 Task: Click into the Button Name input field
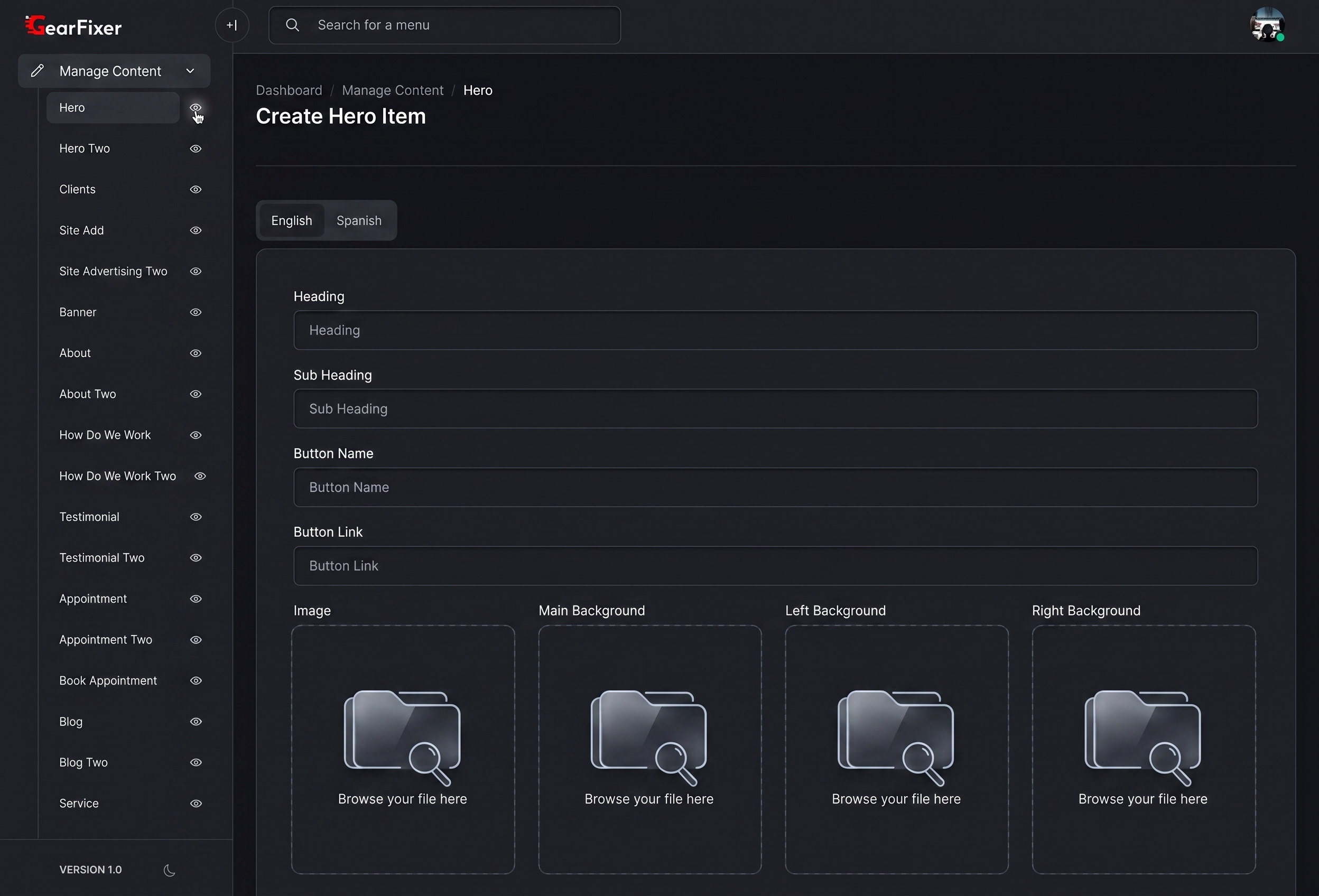pos(775,488)
